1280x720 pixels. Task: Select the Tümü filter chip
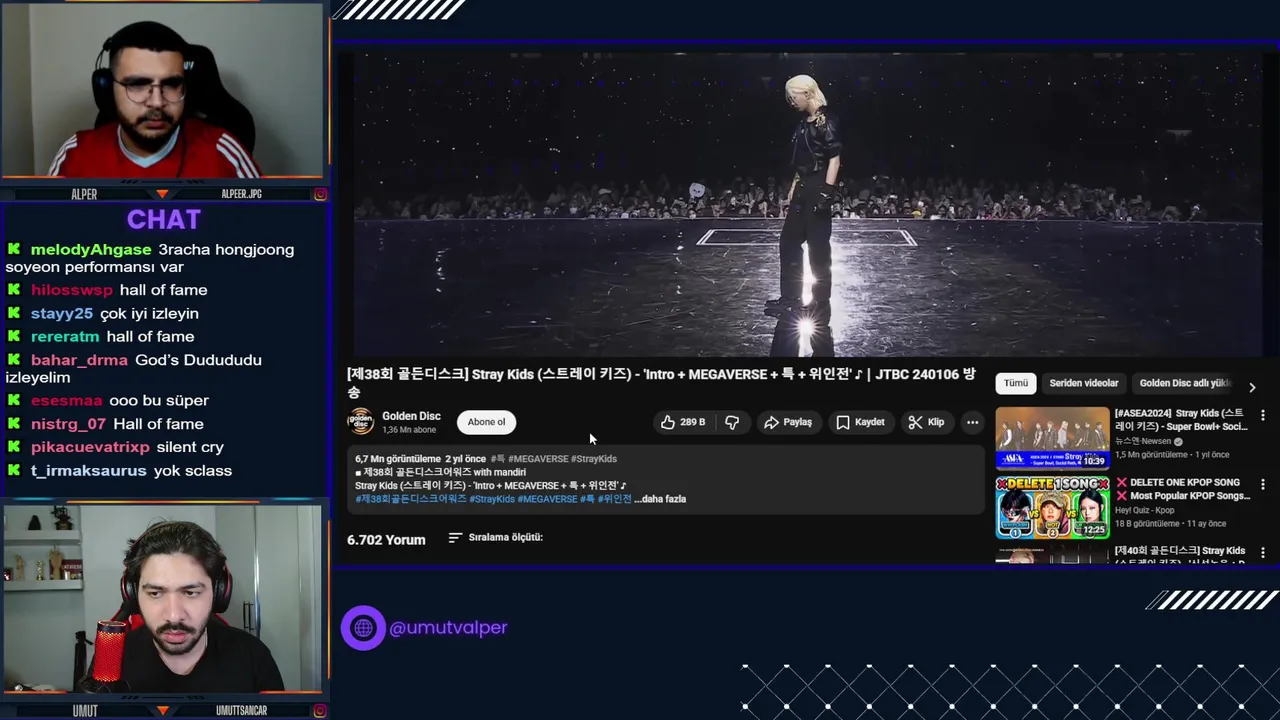point(1016,383)
